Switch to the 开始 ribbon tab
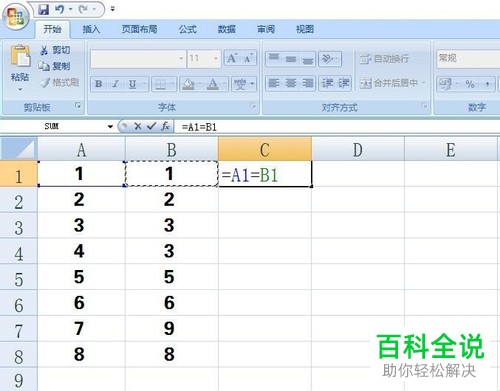The height and width of the screenshot is (391, 500). [52, 29]
